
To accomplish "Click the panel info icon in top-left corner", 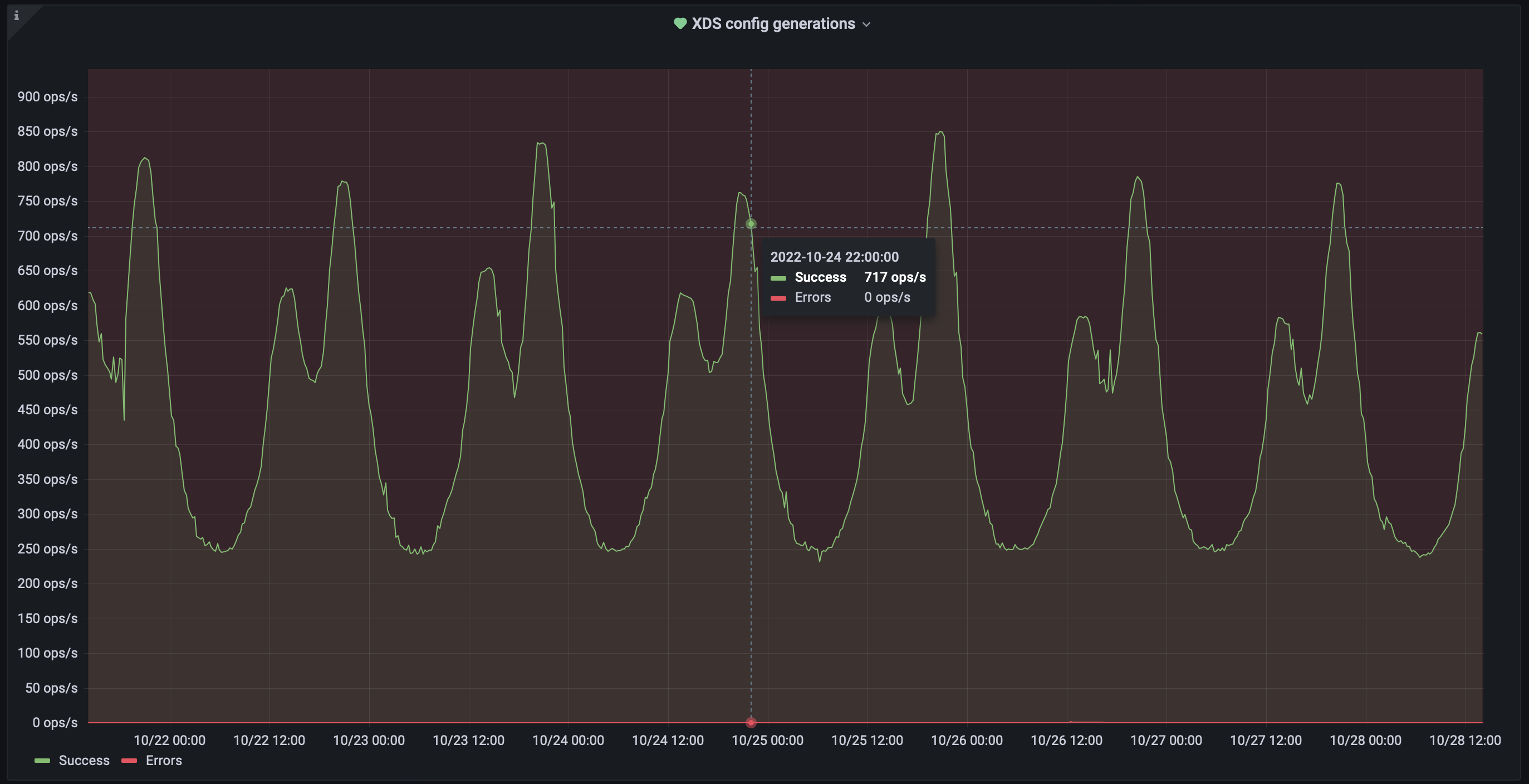I will pyautogui.click(x=16, y=16).
